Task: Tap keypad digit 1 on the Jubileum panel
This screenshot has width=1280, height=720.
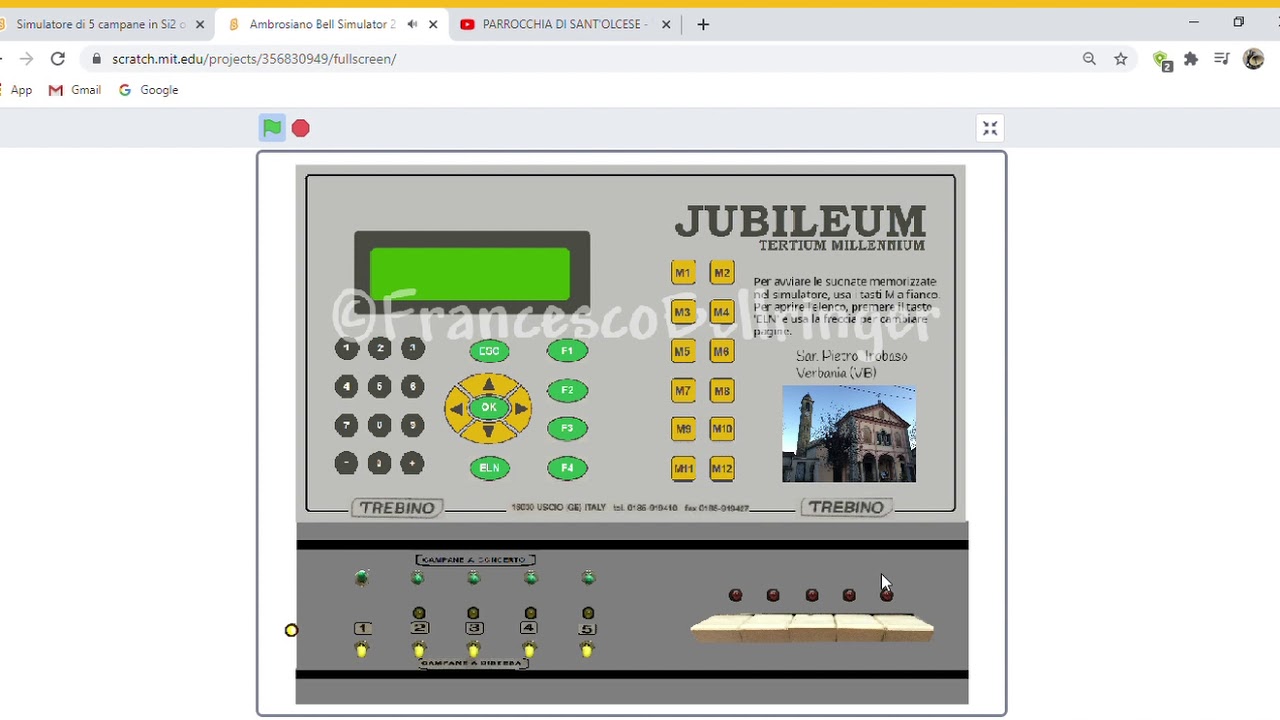Action: (346, 348)
